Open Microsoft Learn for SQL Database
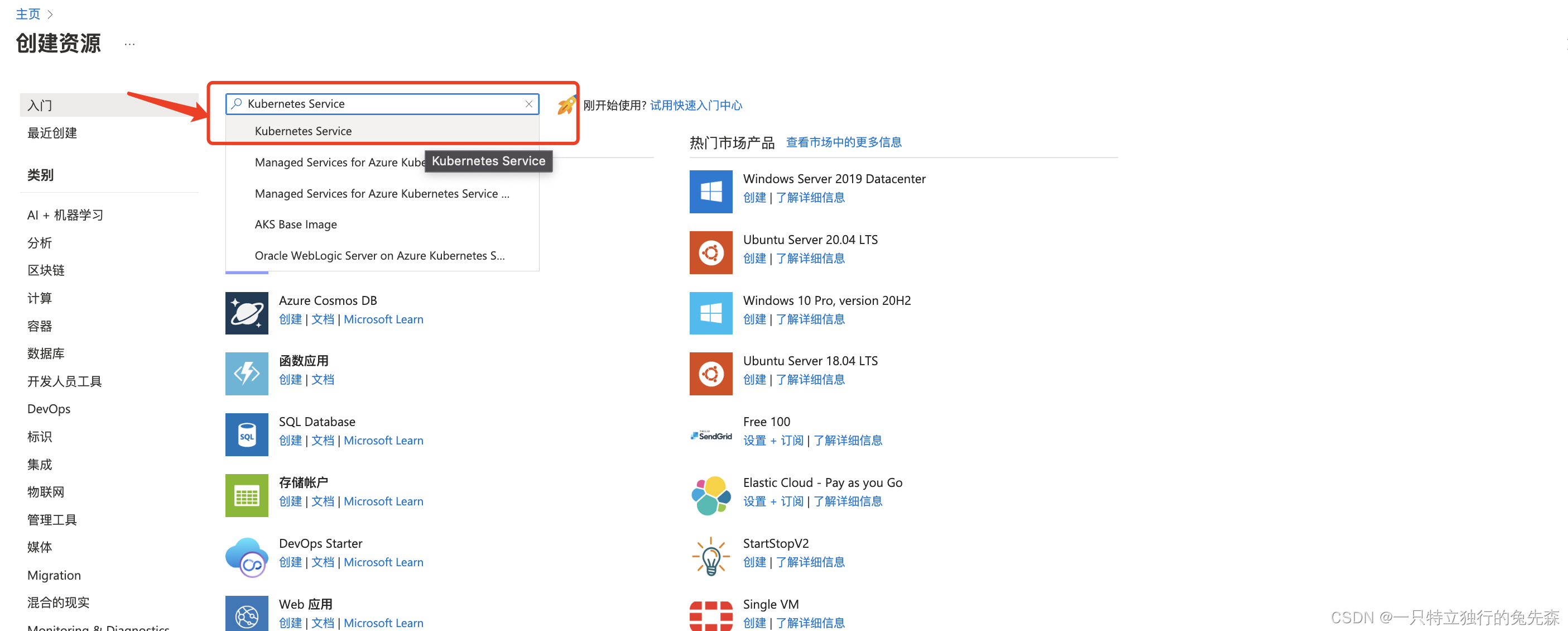The width and height of the screenshot is (1568, 631). (x=383, y=441)
